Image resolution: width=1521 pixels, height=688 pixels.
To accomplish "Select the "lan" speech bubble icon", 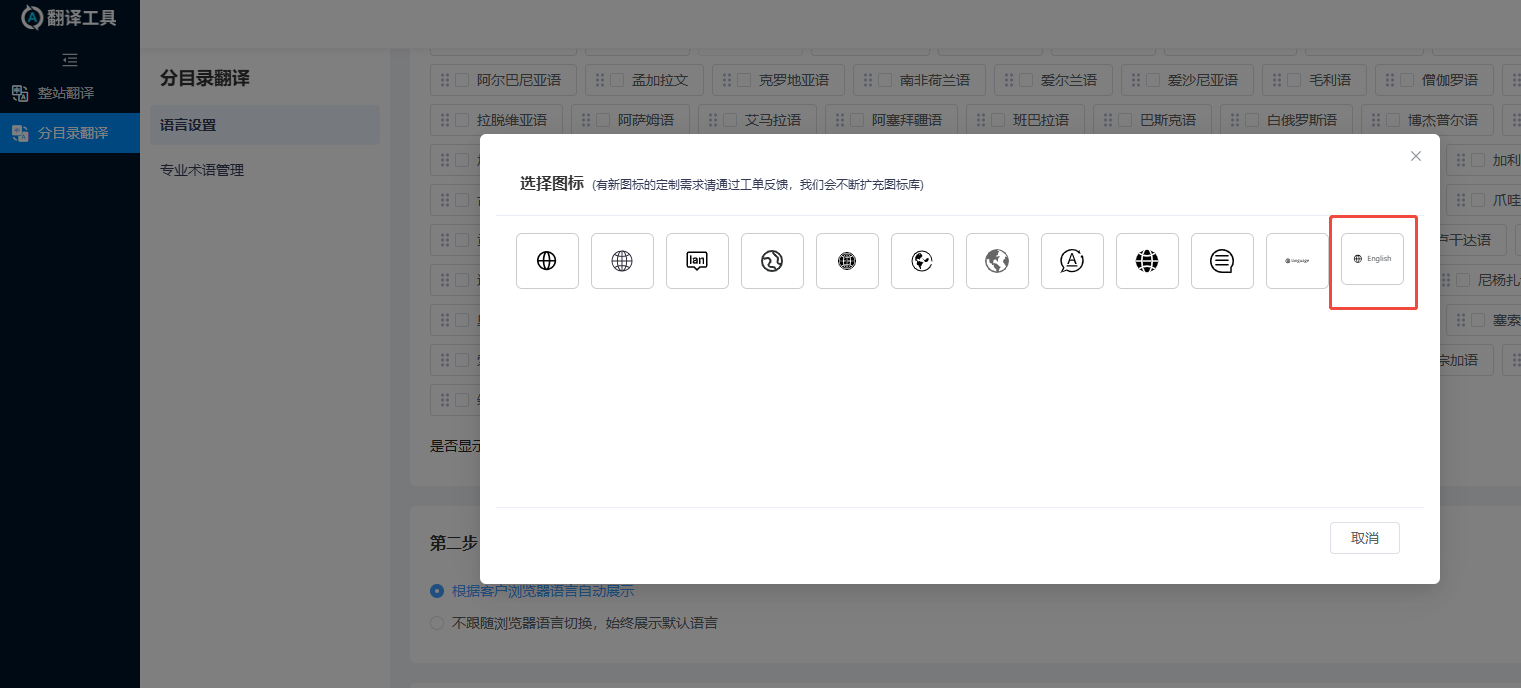I will (697, 260).
